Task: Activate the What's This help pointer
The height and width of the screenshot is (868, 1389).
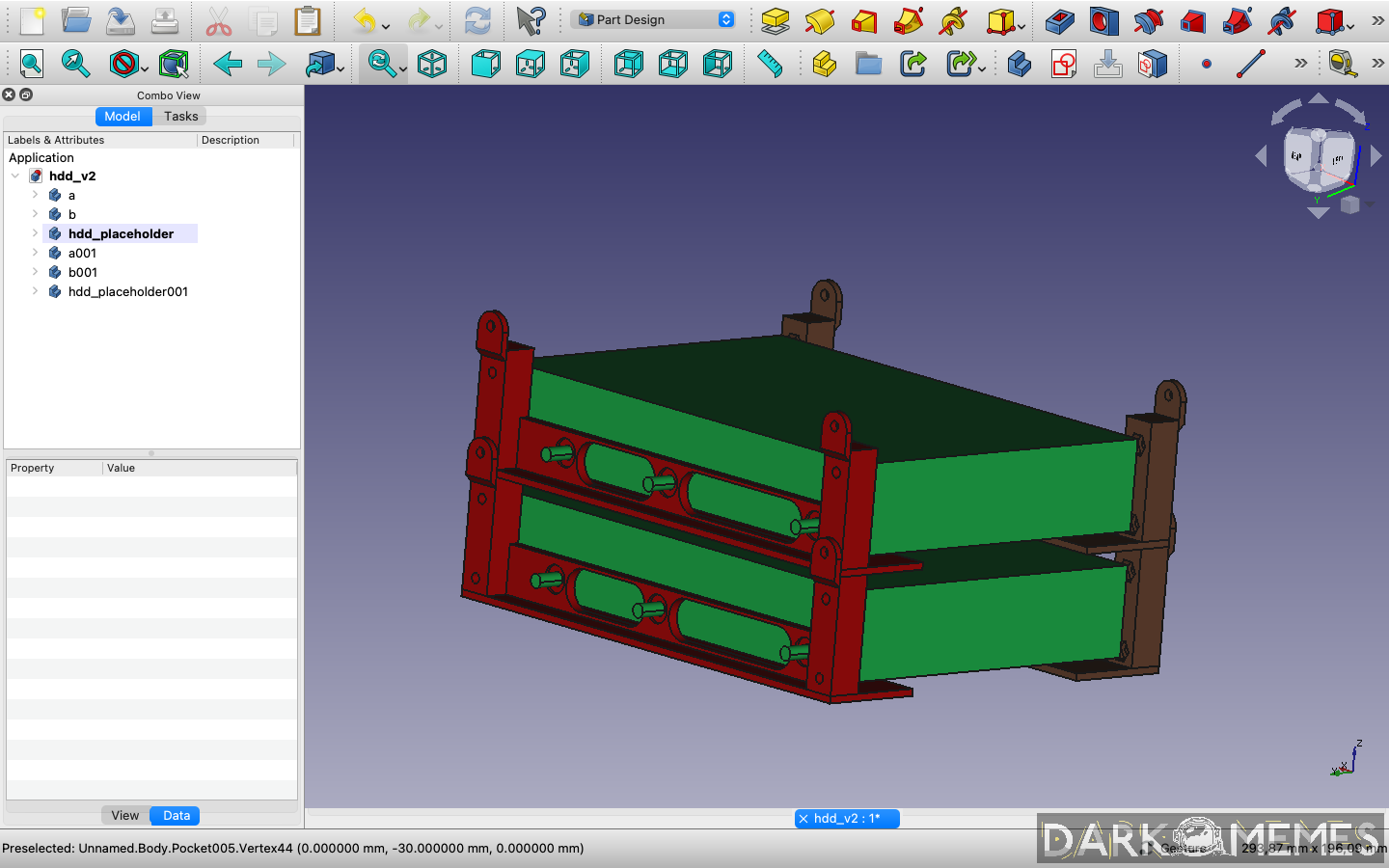Action: pos(531,20)
